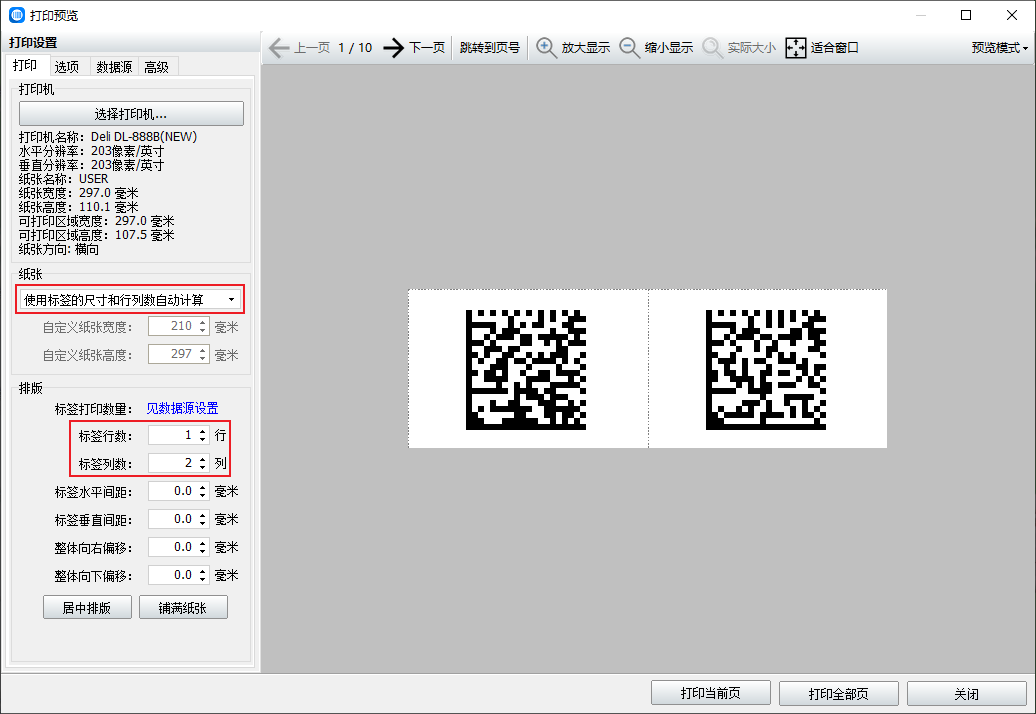Click the left Data Matrix label preview
This screenshot has height=714, width=1036.
(x=526, y=370)
